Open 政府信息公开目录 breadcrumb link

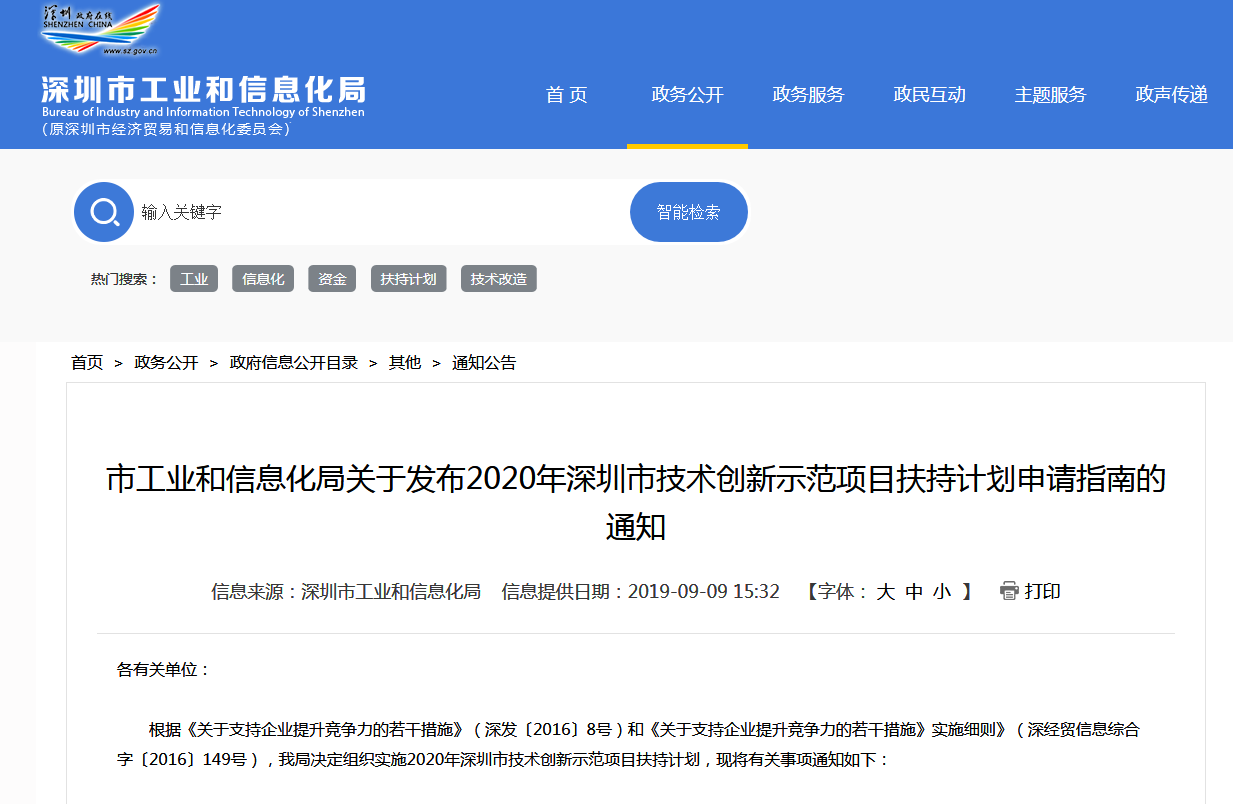(294, 363)
